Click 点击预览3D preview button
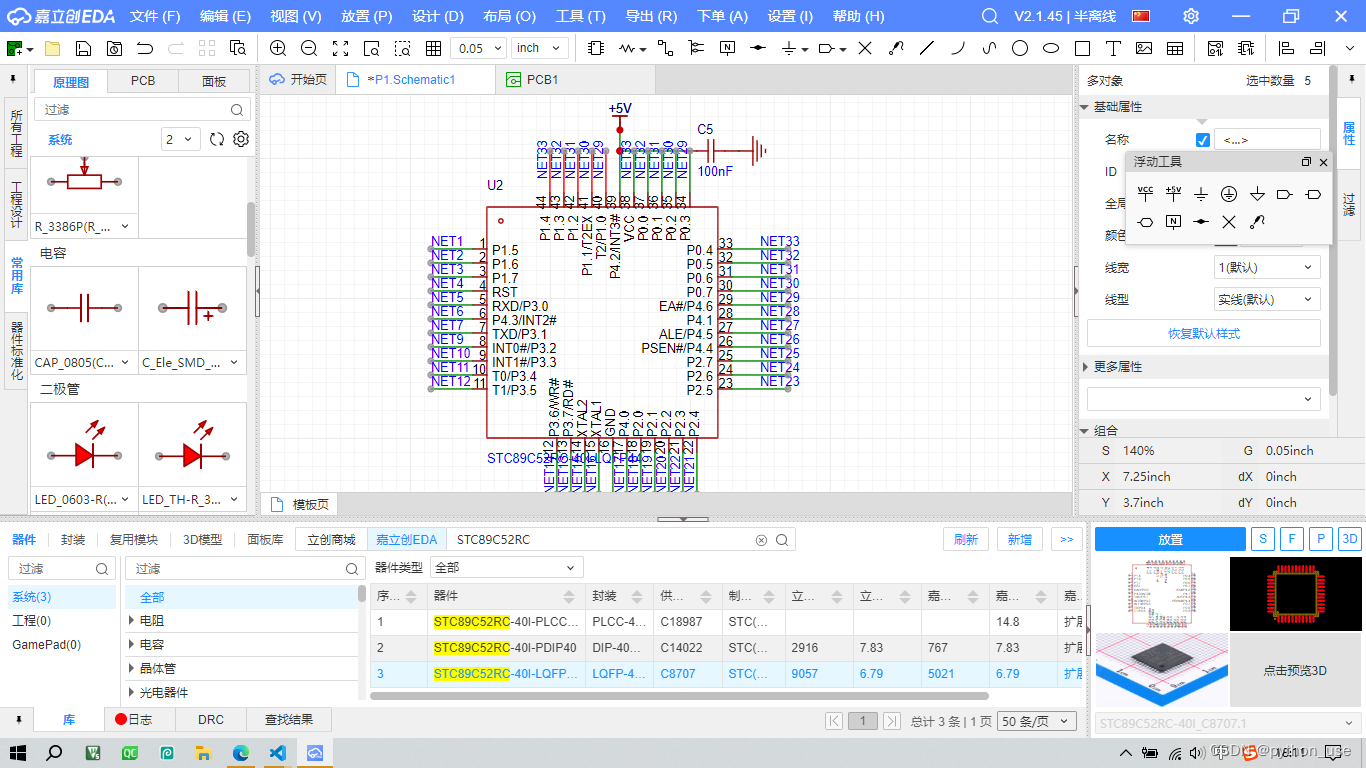This screenshot has height=768, width=1366. [x=1295, y=671]
